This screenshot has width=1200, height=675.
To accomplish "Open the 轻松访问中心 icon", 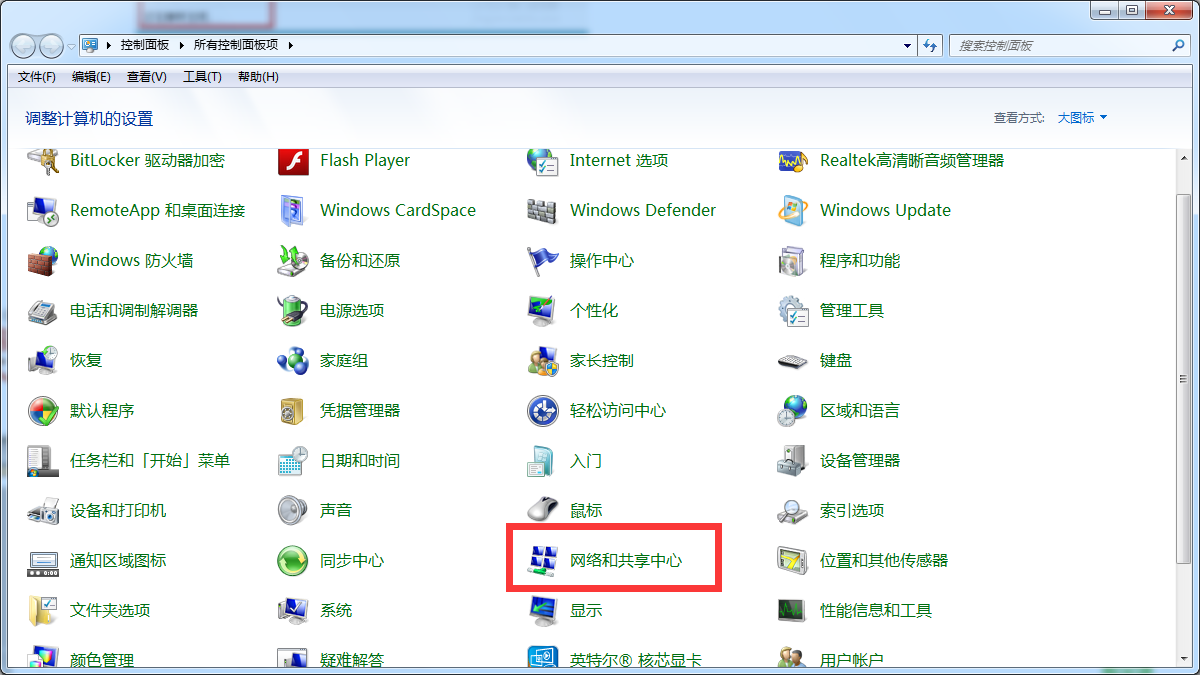I will [542, 411].
